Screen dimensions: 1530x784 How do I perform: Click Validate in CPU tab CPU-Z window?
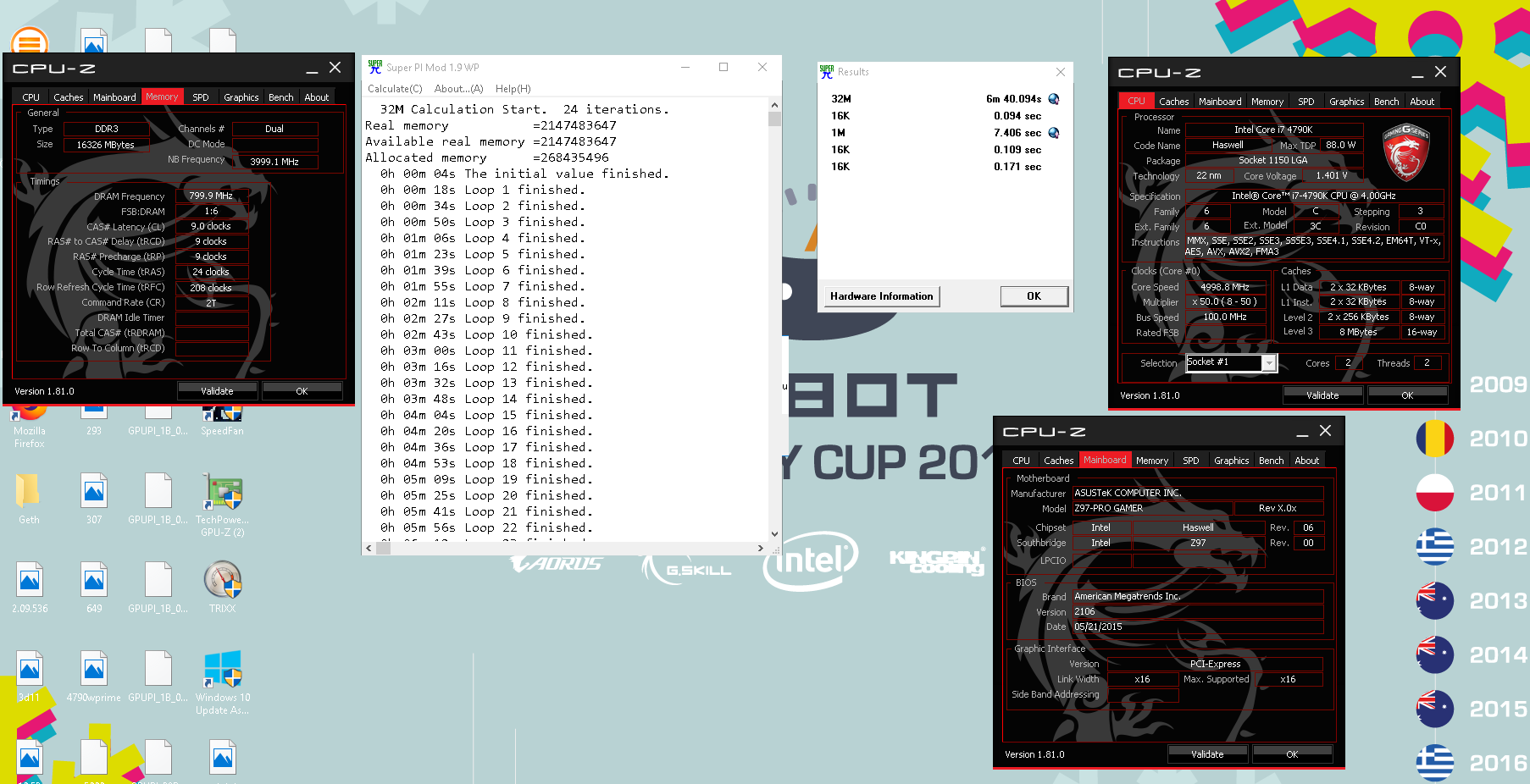tap(1322, 395)
